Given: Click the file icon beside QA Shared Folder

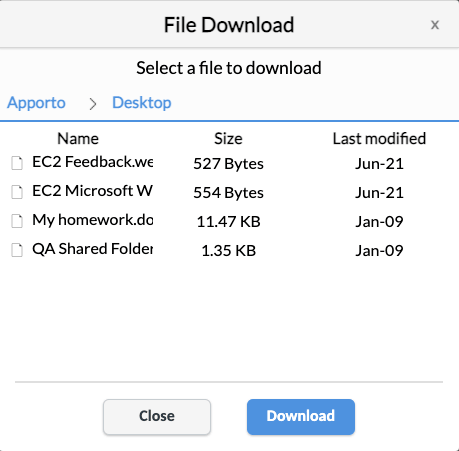Looking at the screenshot, I should [17, 250].
